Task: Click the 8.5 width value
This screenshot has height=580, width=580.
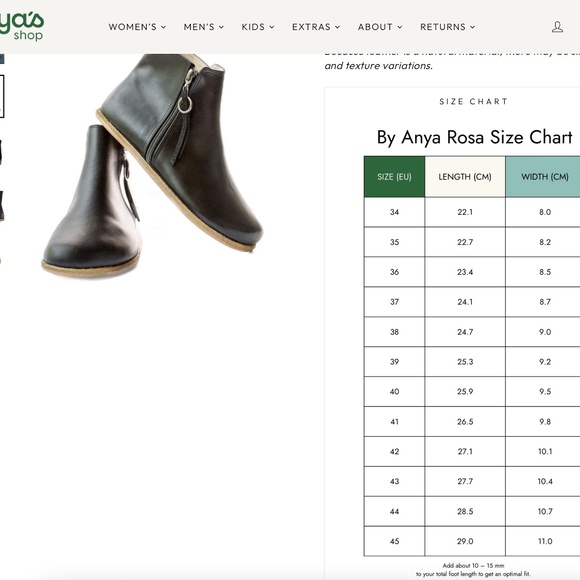Action: point(545,272)
